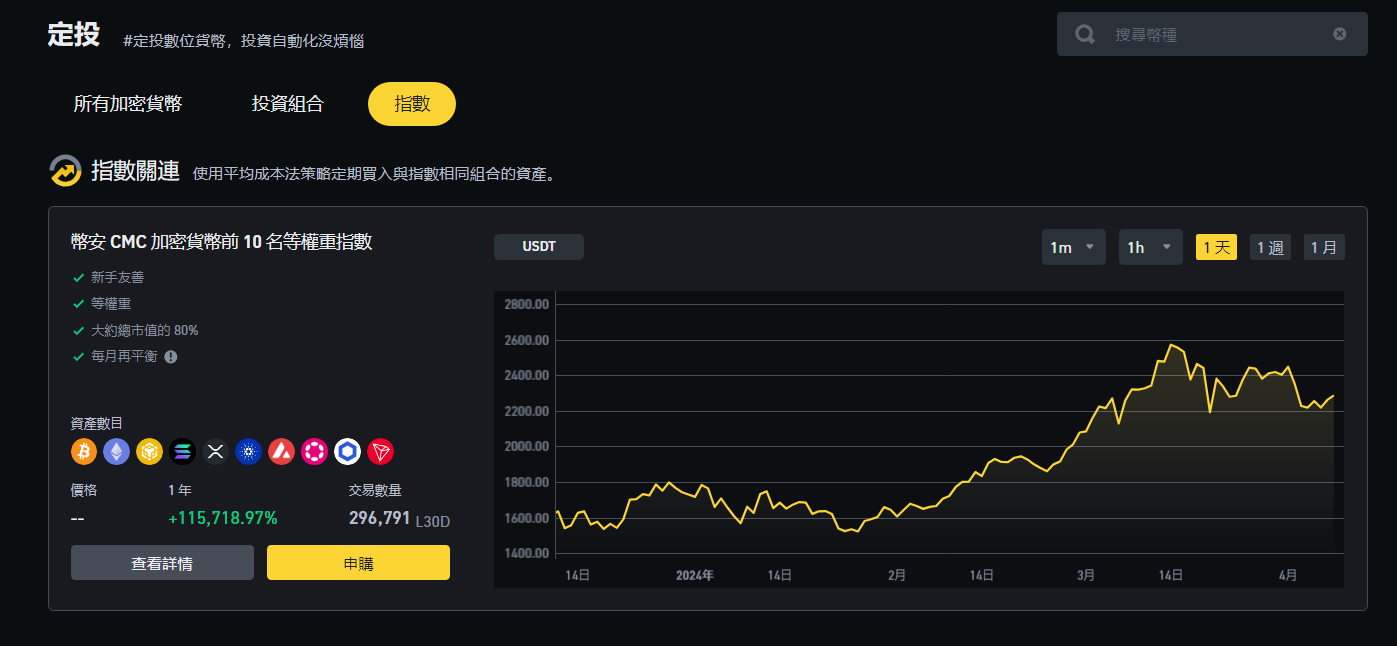1397x646 pixels.
Task: Expand the 1h interval dropdown
Action: pyautogui.click(x=1150, y=247)
